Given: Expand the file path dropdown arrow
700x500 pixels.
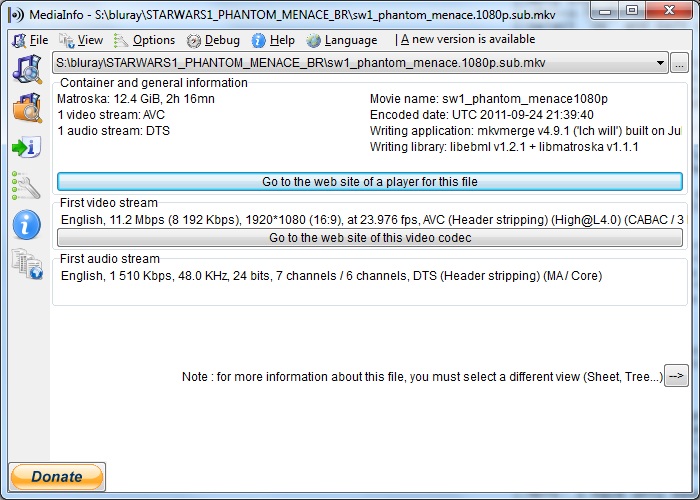Looking at the screenshot, I should pos(661,63).
